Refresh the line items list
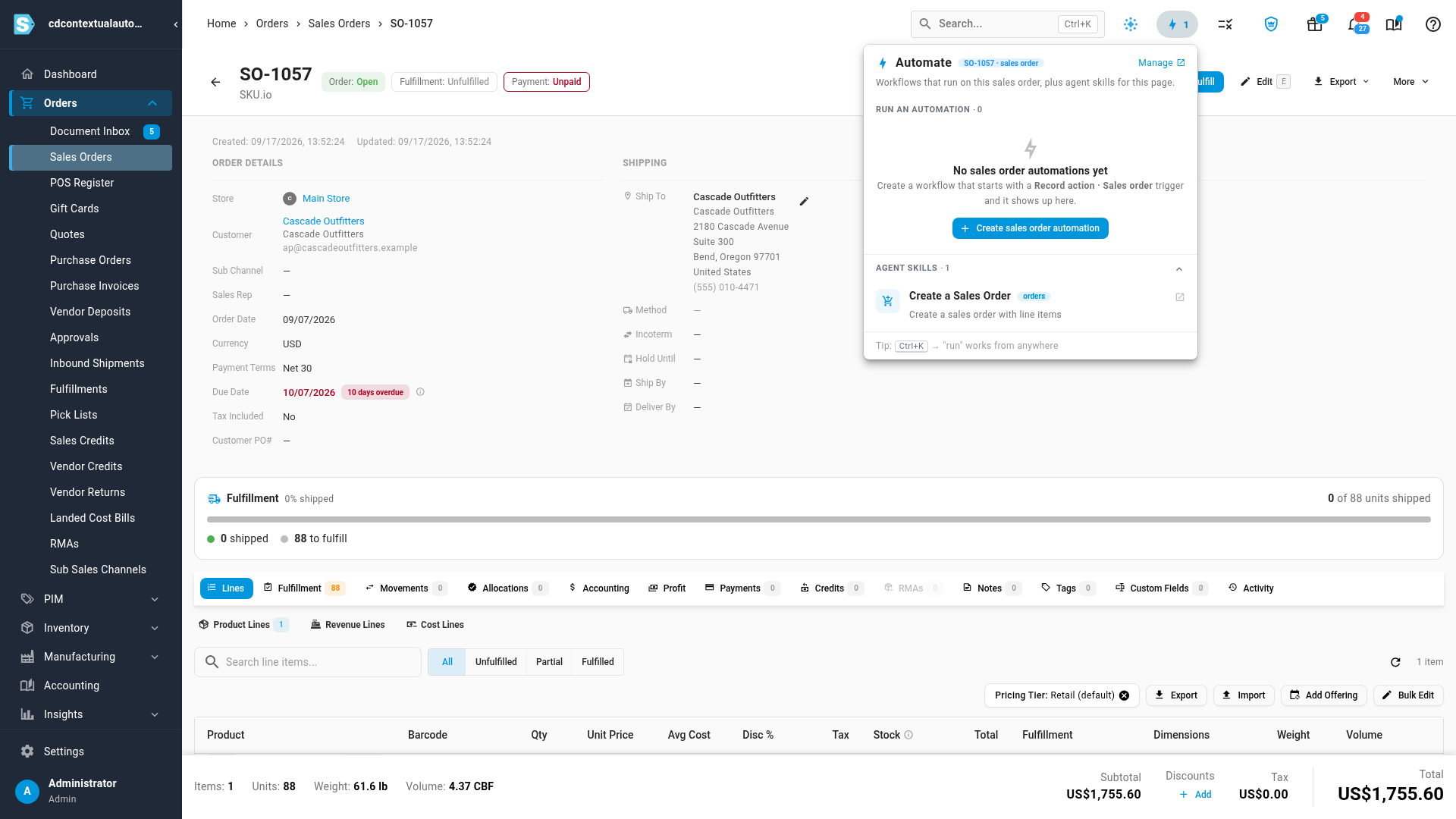The height and width of the screenshot is (819, 1456). coord(1395,662)
